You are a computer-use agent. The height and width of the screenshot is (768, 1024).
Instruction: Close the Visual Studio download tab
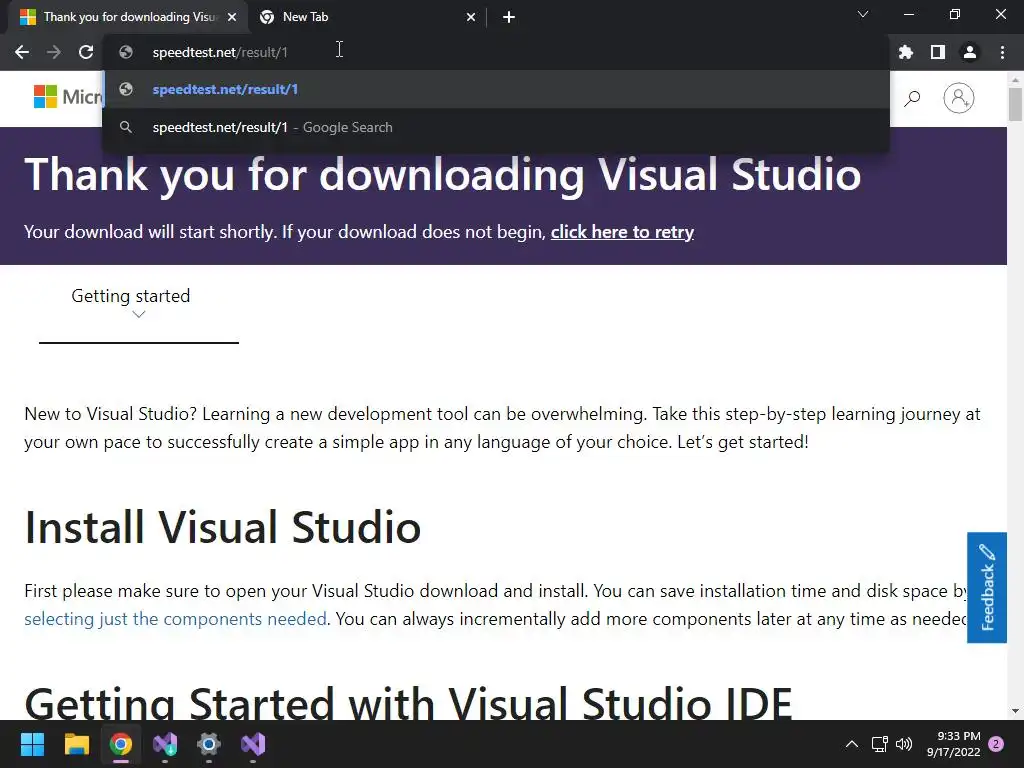pos(232,17)
